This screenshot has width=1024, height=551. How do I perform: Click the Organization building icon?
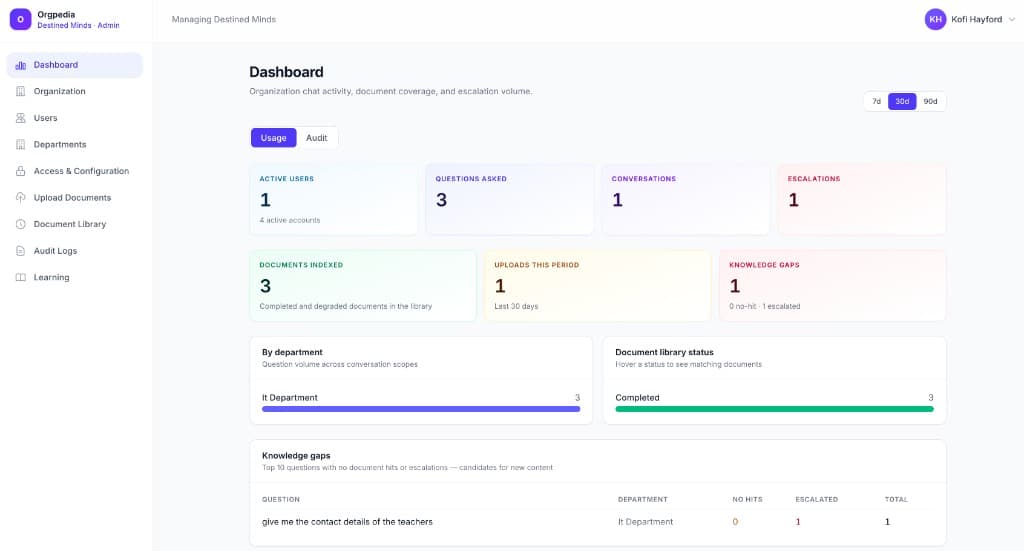tap(20, 91)
